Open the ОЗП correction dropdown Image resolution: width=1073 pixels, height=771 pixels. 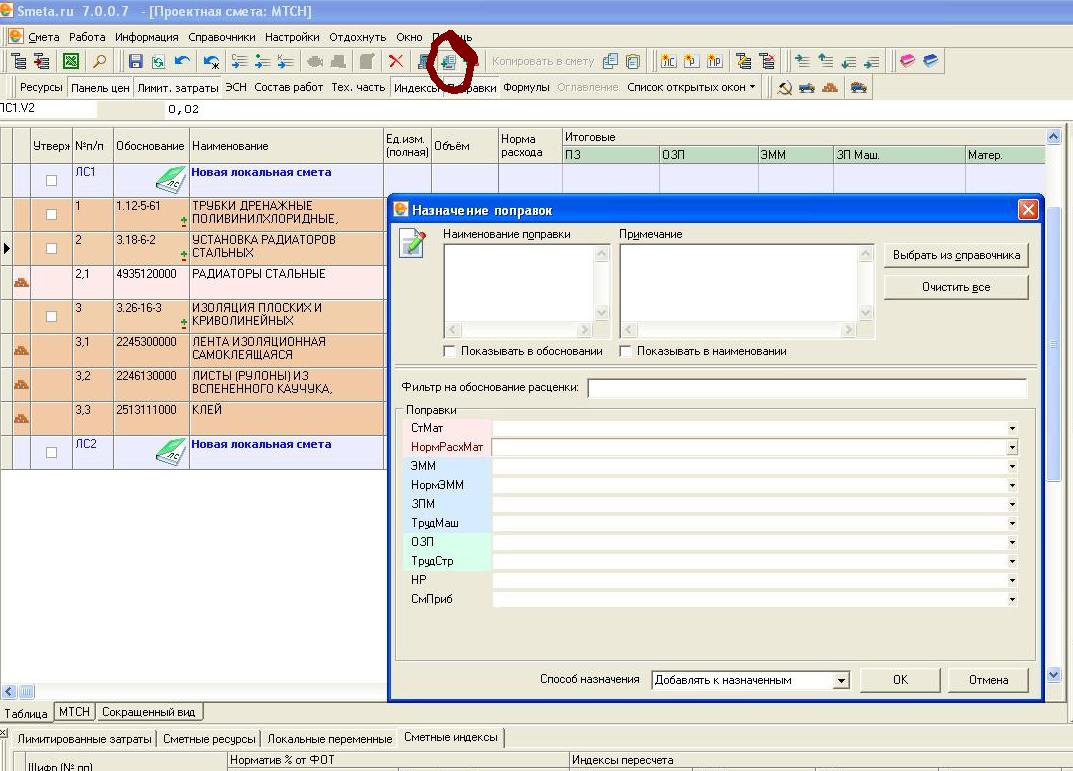1012,543
